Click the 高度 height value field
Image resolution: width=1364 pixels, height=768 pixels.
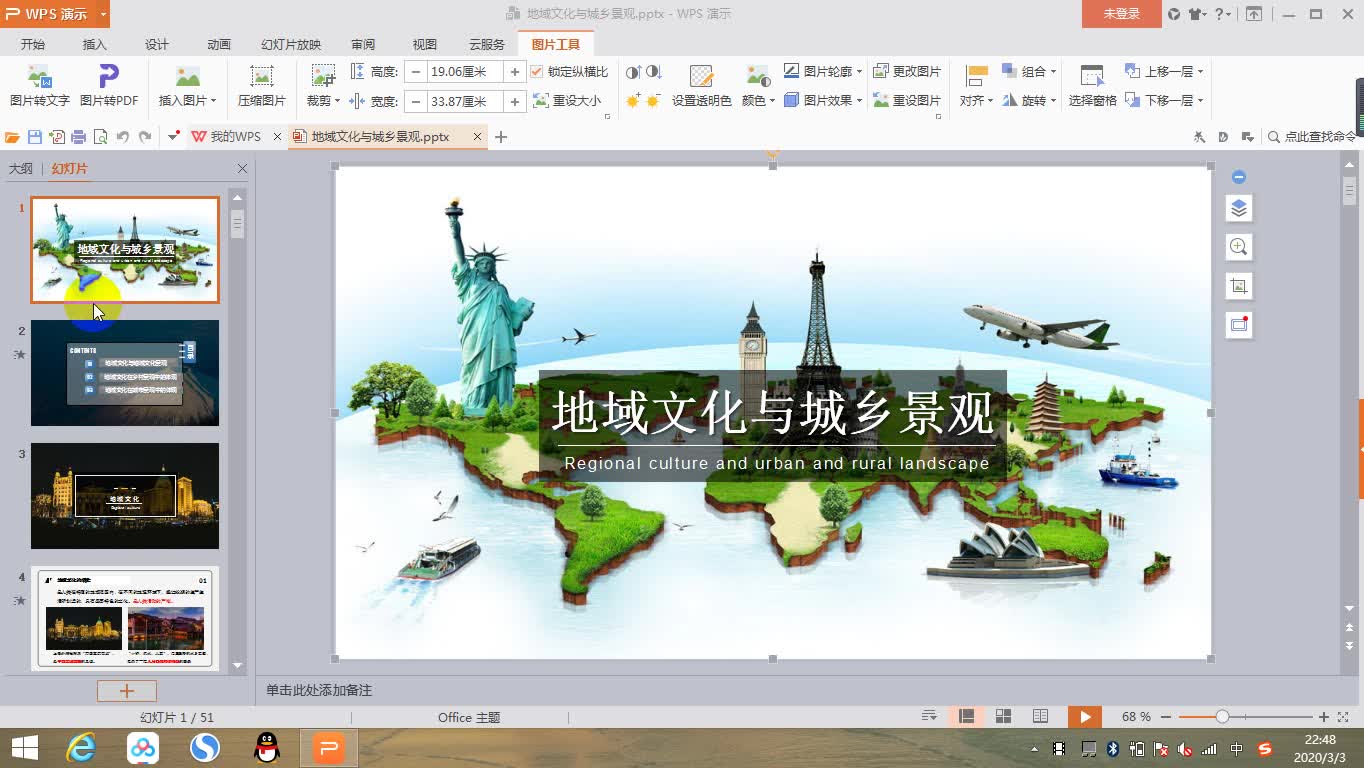[464, 72]
